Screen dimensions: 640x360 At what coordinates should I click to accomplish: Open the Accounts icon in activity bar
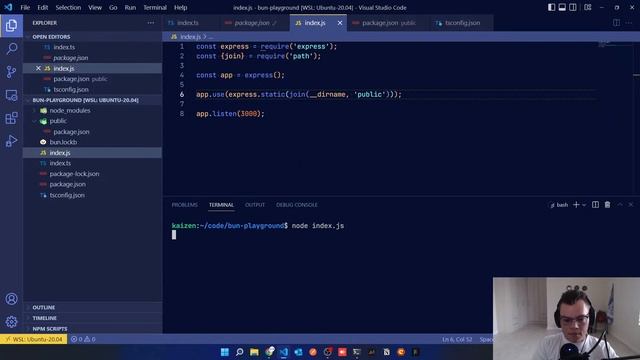click(11, 299)
